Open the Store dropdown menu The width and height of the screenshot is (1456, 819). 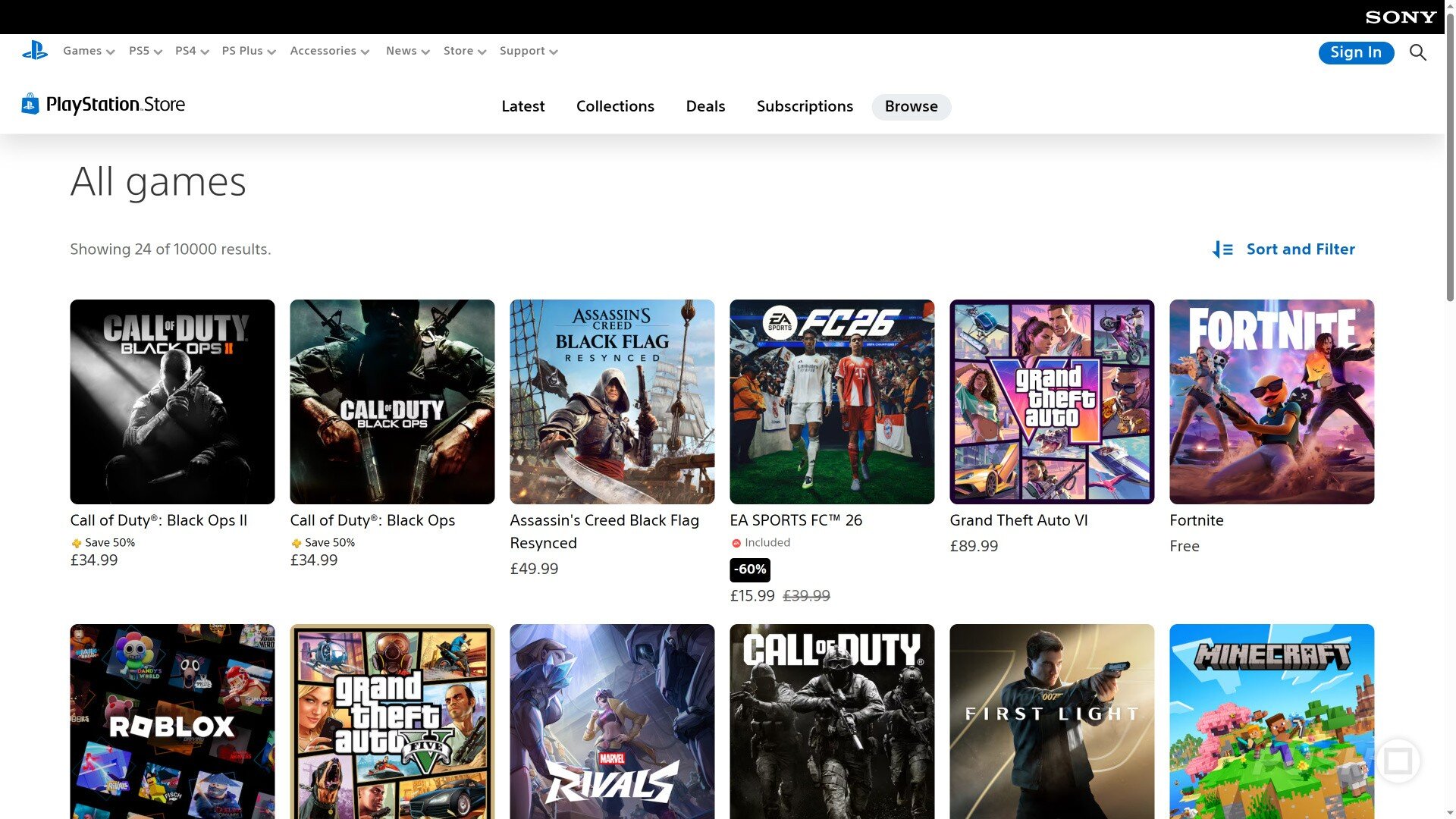click(465, 51)
